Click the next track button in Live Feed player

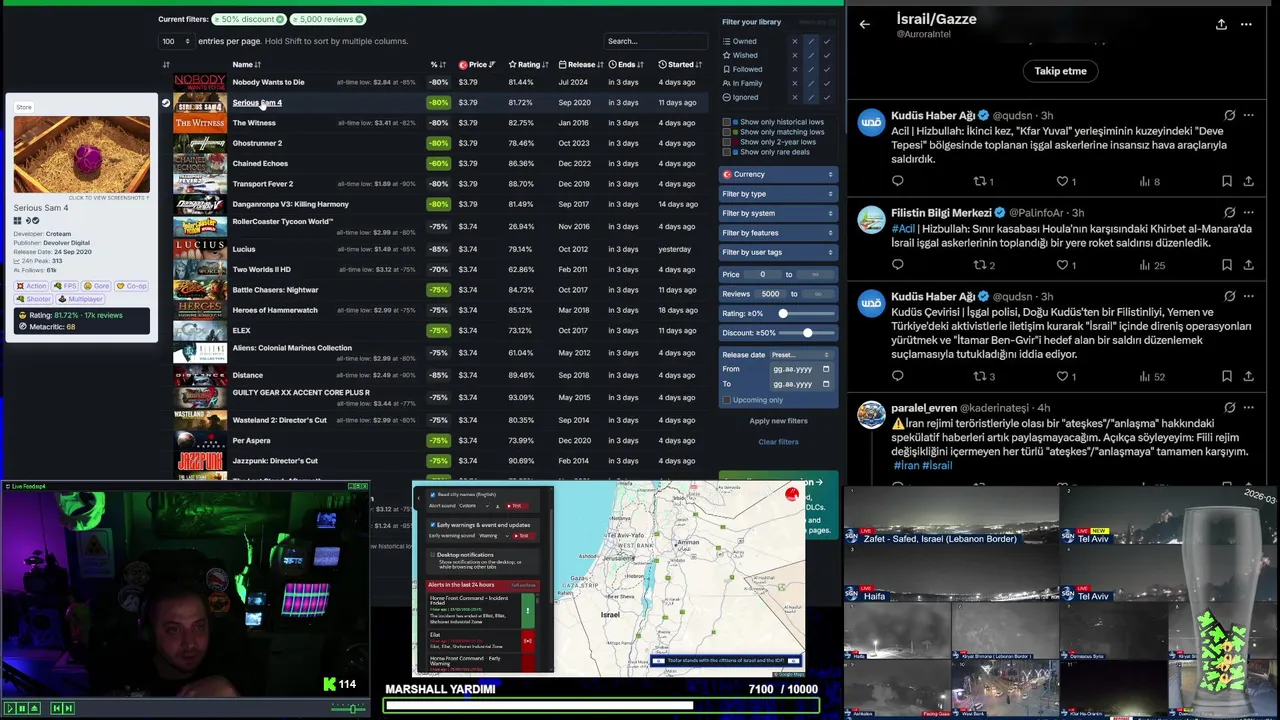point(68,708)
